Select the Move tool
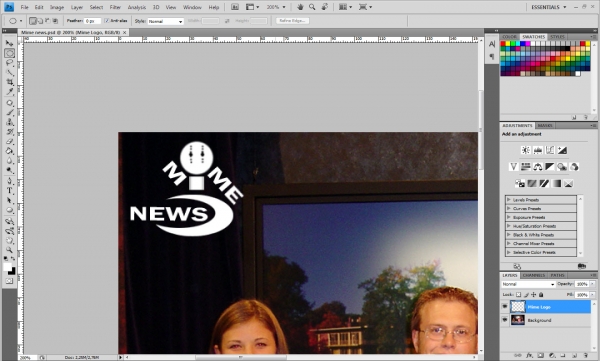This screenshot has height=361, width=600. tap(10, 43)
